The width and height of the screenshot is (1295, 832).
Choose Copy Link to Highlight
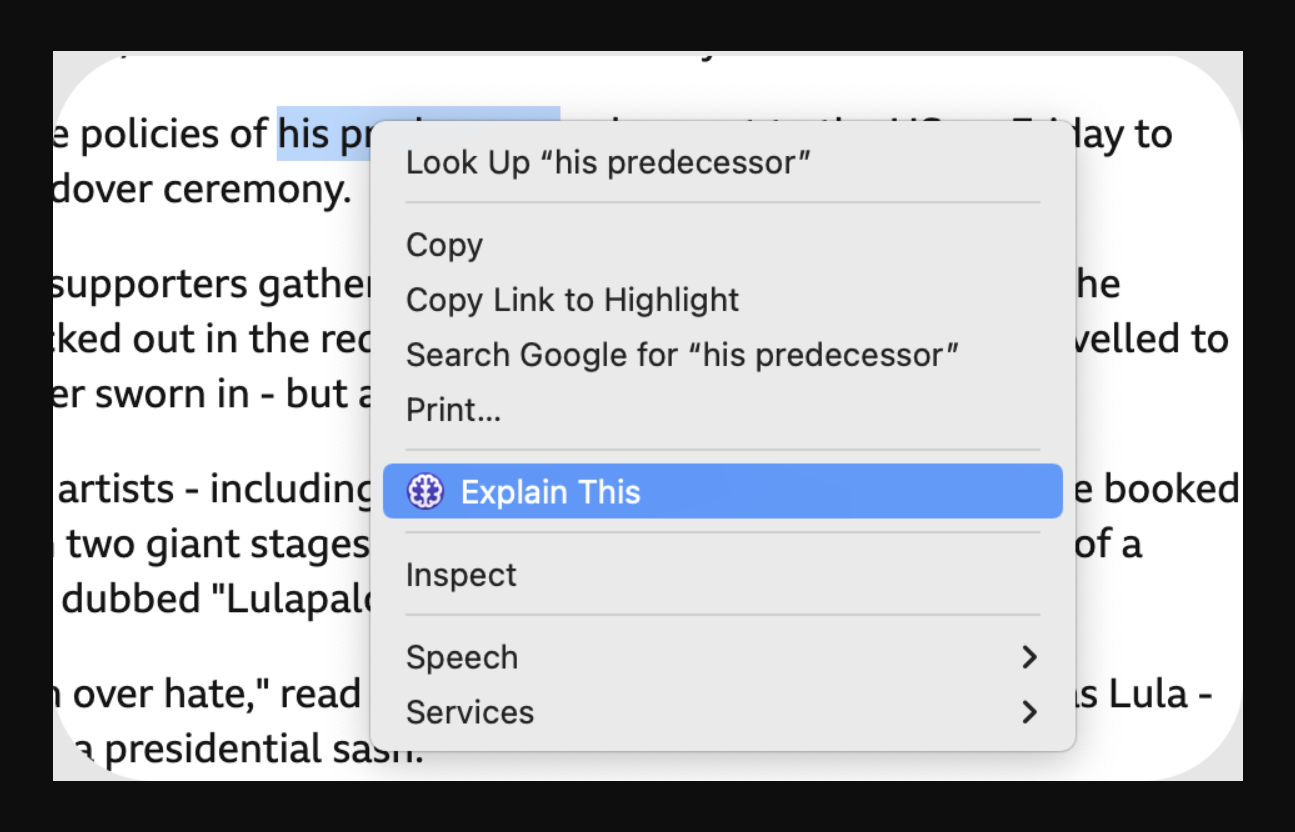[572, 300]
